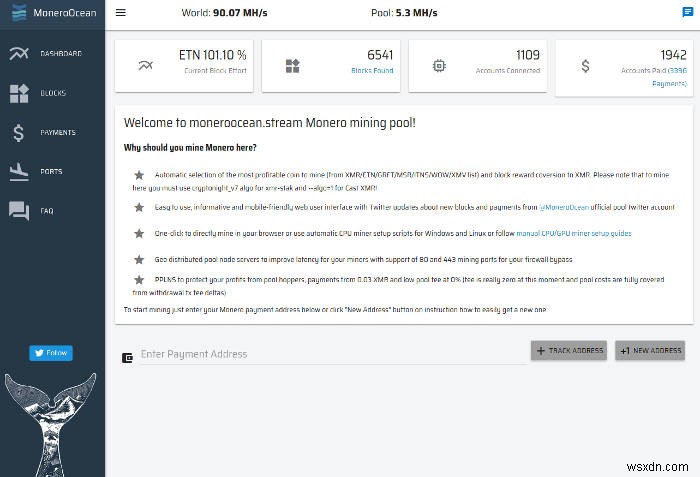
Task: Click the FAQ speech bubbles icon
Action: pos(19,211)
